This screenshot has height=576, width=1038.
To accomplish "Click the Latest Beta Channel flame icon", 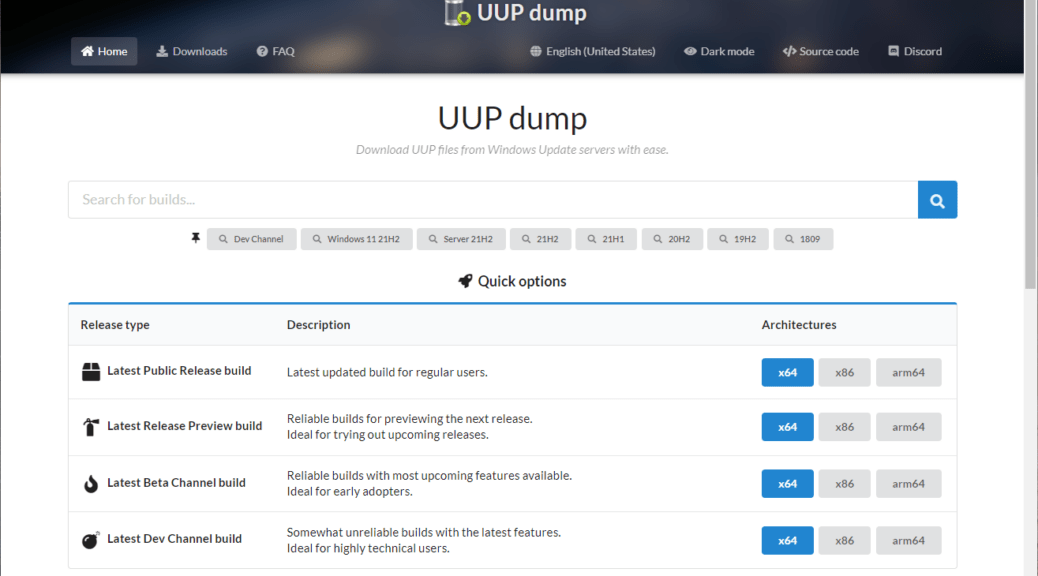I will [91, 484].
